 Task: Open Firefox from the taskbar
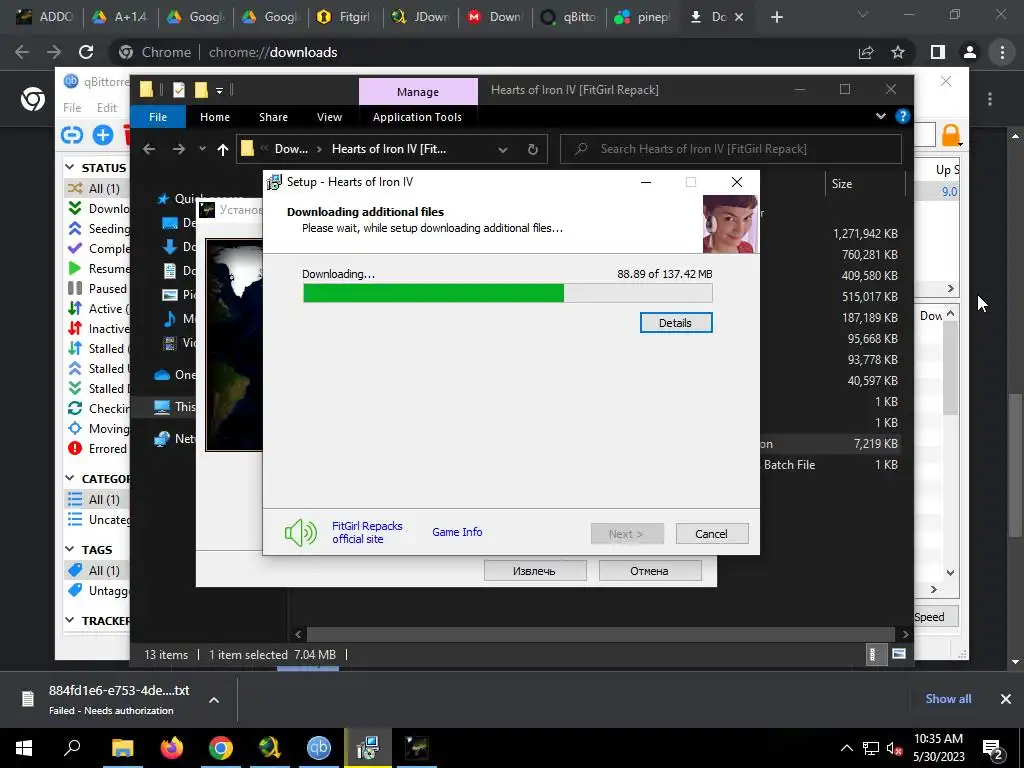click(x=172, y=748)
